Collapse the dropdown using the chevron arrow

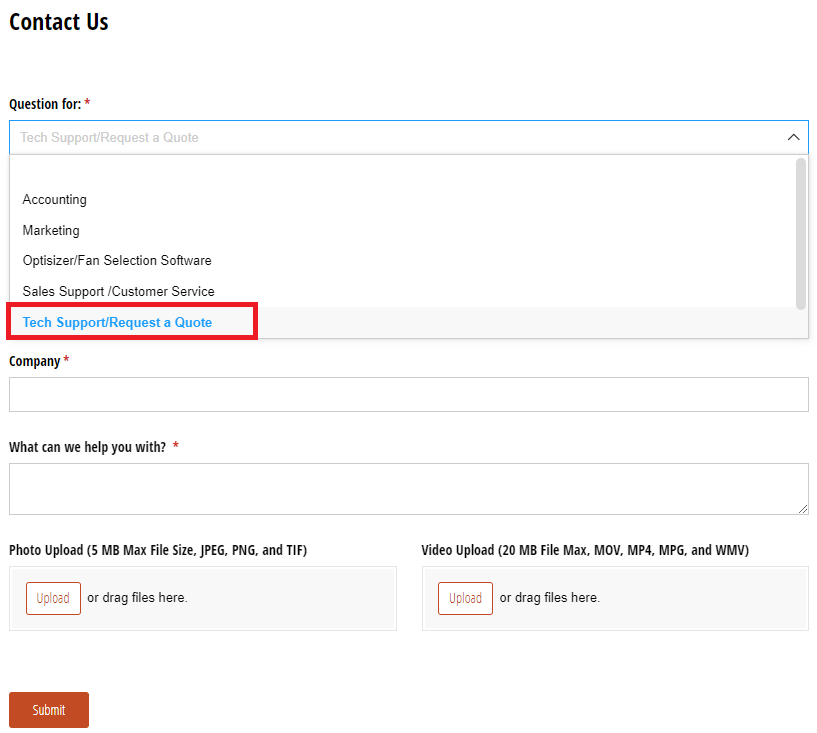[793, 137]
